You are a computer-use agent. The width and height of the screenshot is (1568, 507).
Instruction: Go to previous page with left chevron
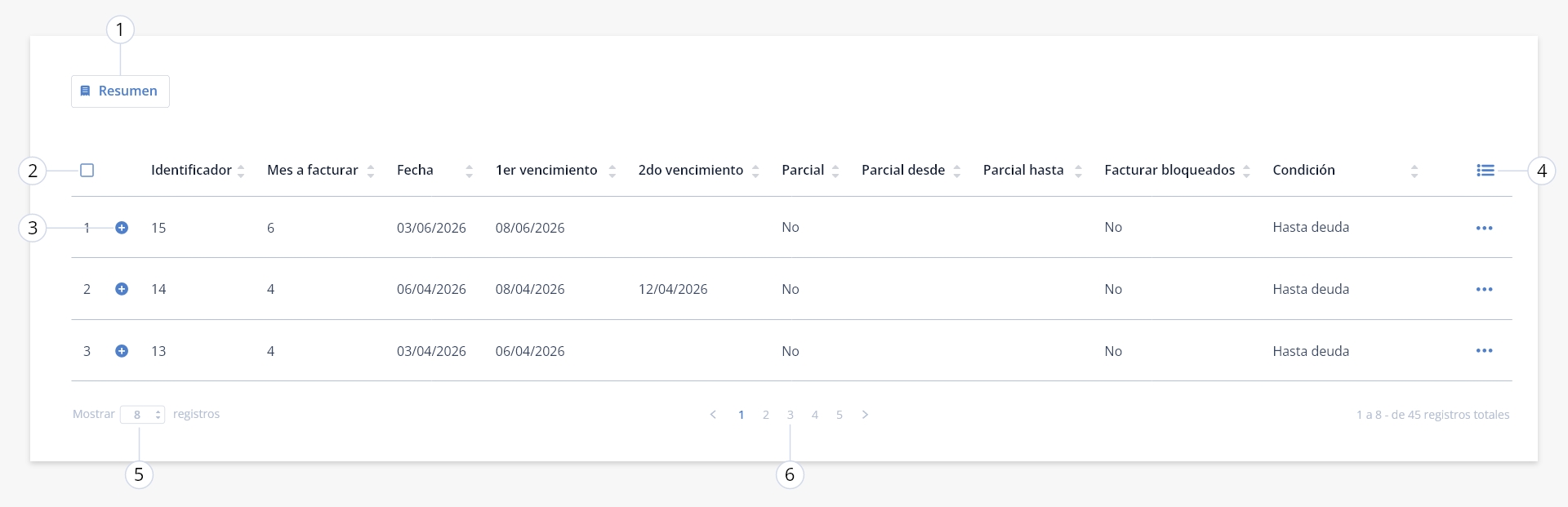click(713, 415)
